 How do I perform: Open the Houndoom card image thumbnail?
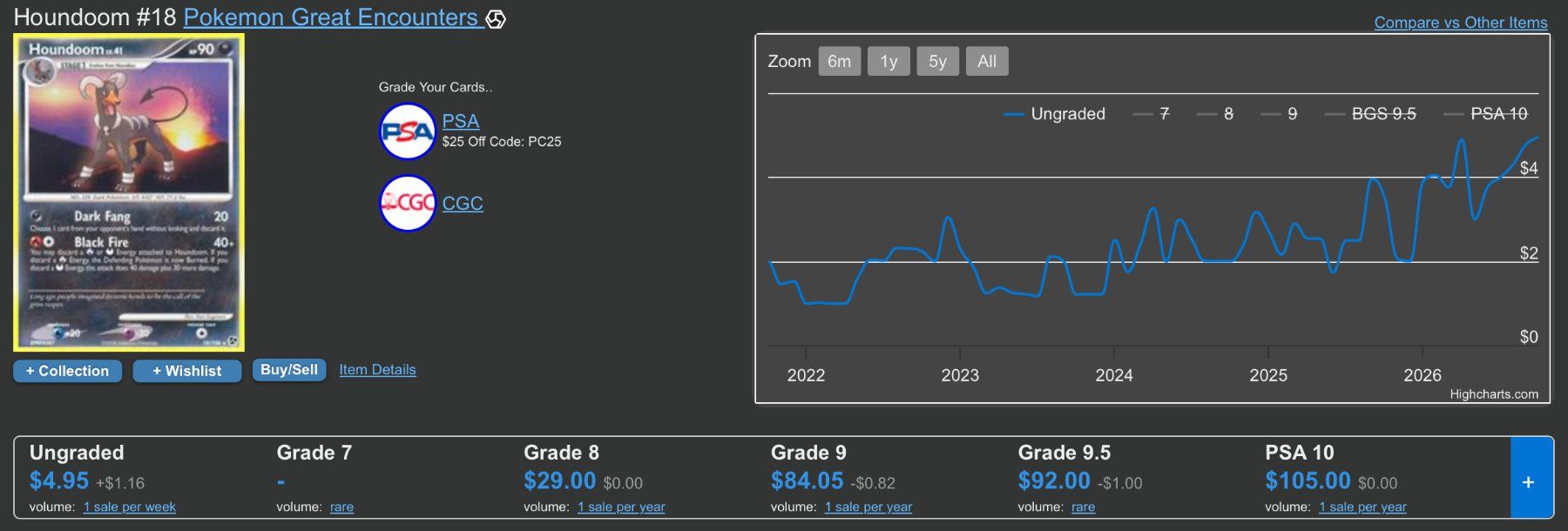[129, 192]
